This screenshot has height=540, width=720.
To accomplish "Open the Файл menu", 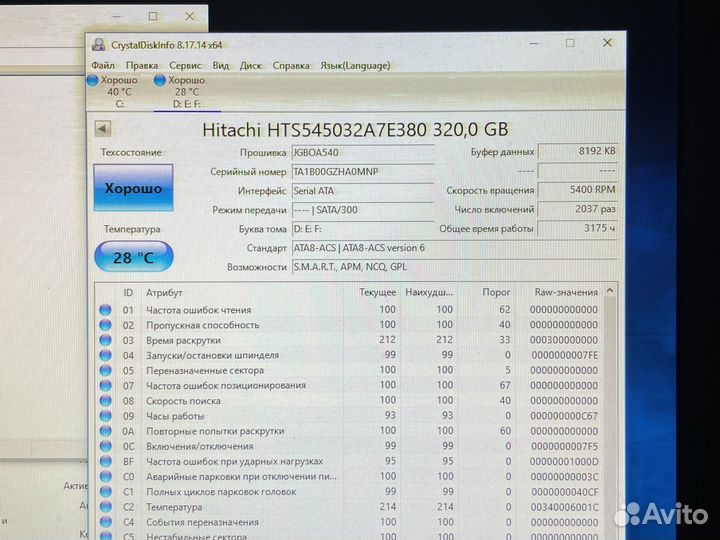I will (103, 65).
